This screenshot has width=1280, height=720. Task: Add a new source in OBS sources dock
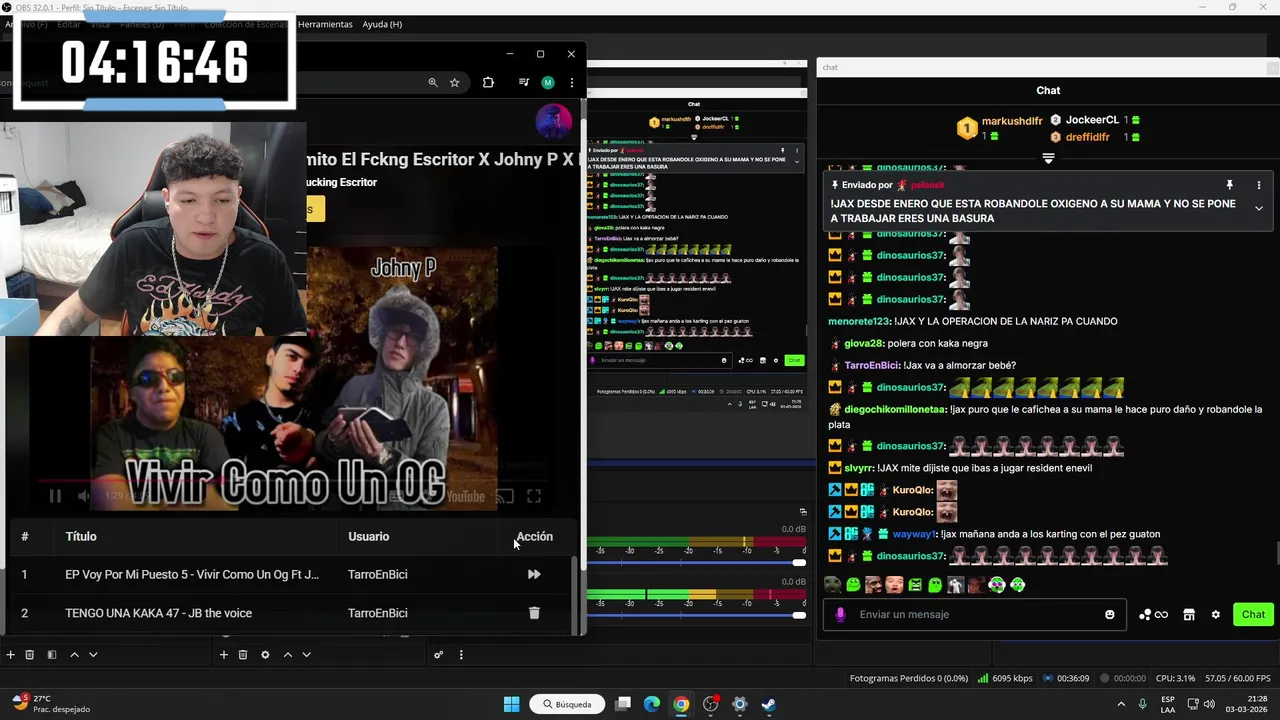(223, 655)
